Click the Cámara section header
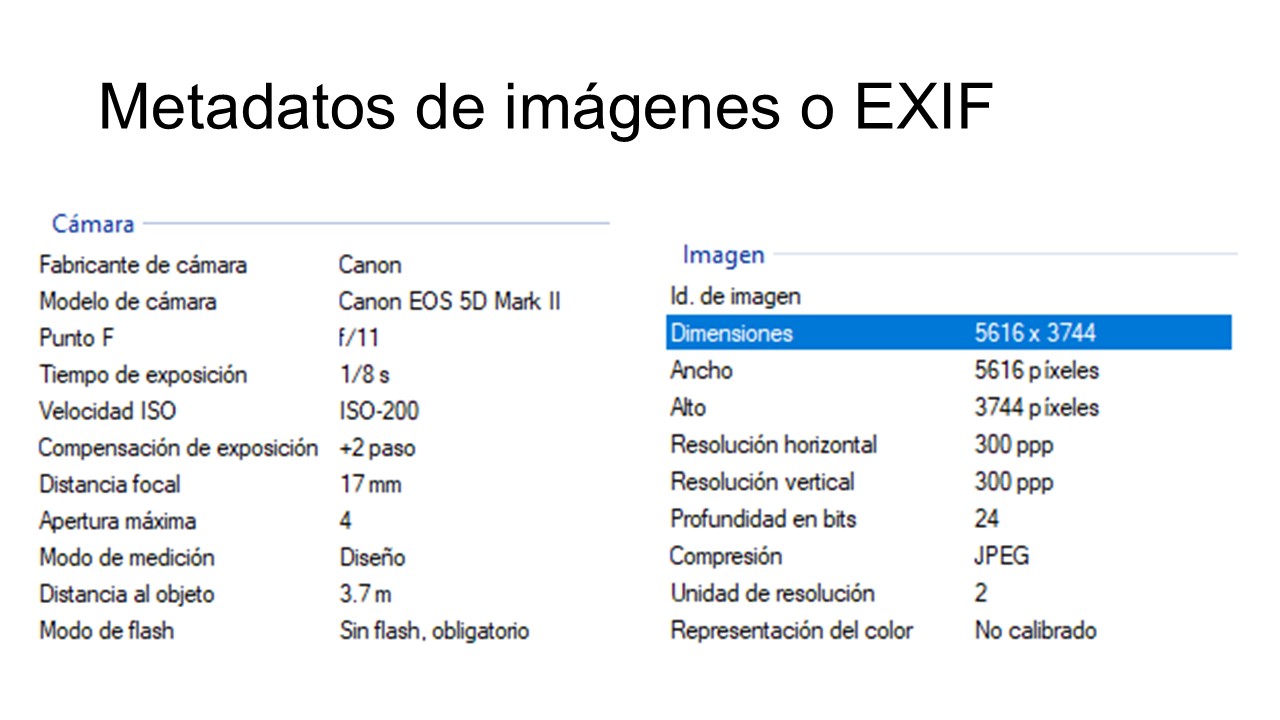 click(93, 224)
